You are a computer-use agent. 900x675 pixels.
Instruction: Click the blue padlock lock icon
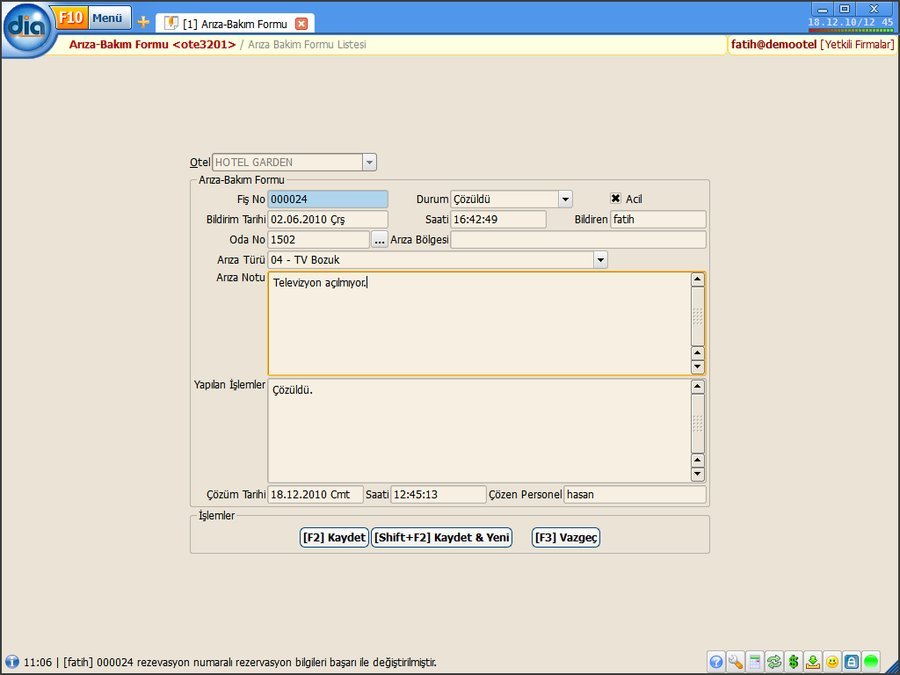[852, 662]
